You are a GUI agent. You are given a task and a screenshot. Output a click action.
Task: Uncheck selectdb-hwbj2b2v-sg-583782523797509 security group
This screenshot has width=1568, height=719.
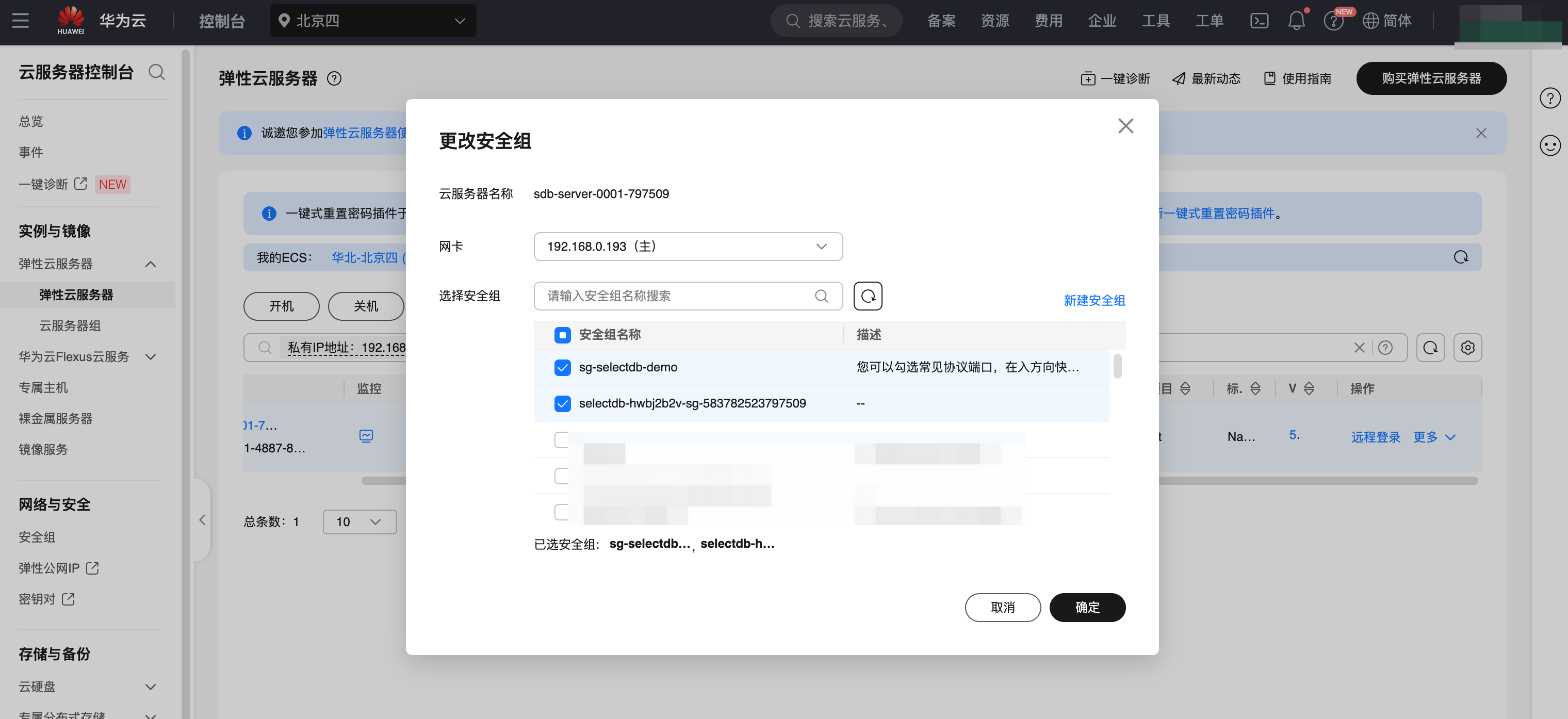[x=562, y=404]
